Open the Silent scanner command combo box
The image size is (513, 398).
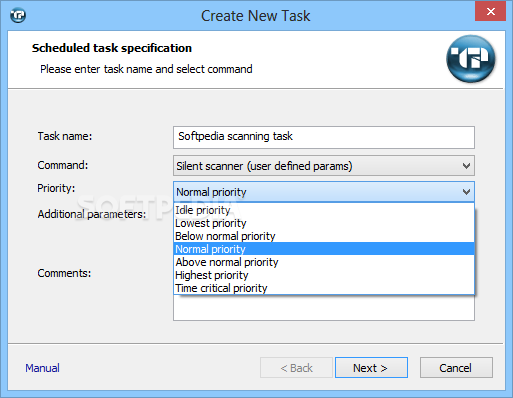coord(324,166)
